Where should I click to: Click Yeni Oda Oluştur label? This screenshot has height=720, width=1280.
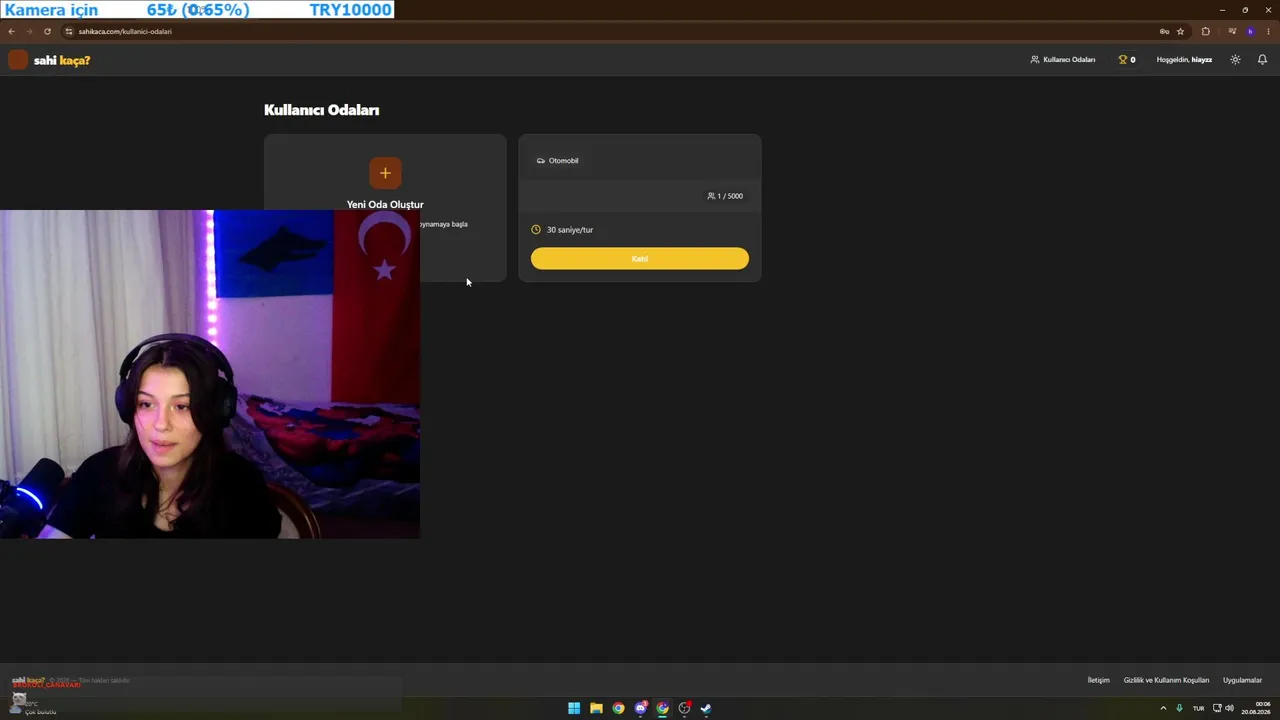tap(385, 204)
